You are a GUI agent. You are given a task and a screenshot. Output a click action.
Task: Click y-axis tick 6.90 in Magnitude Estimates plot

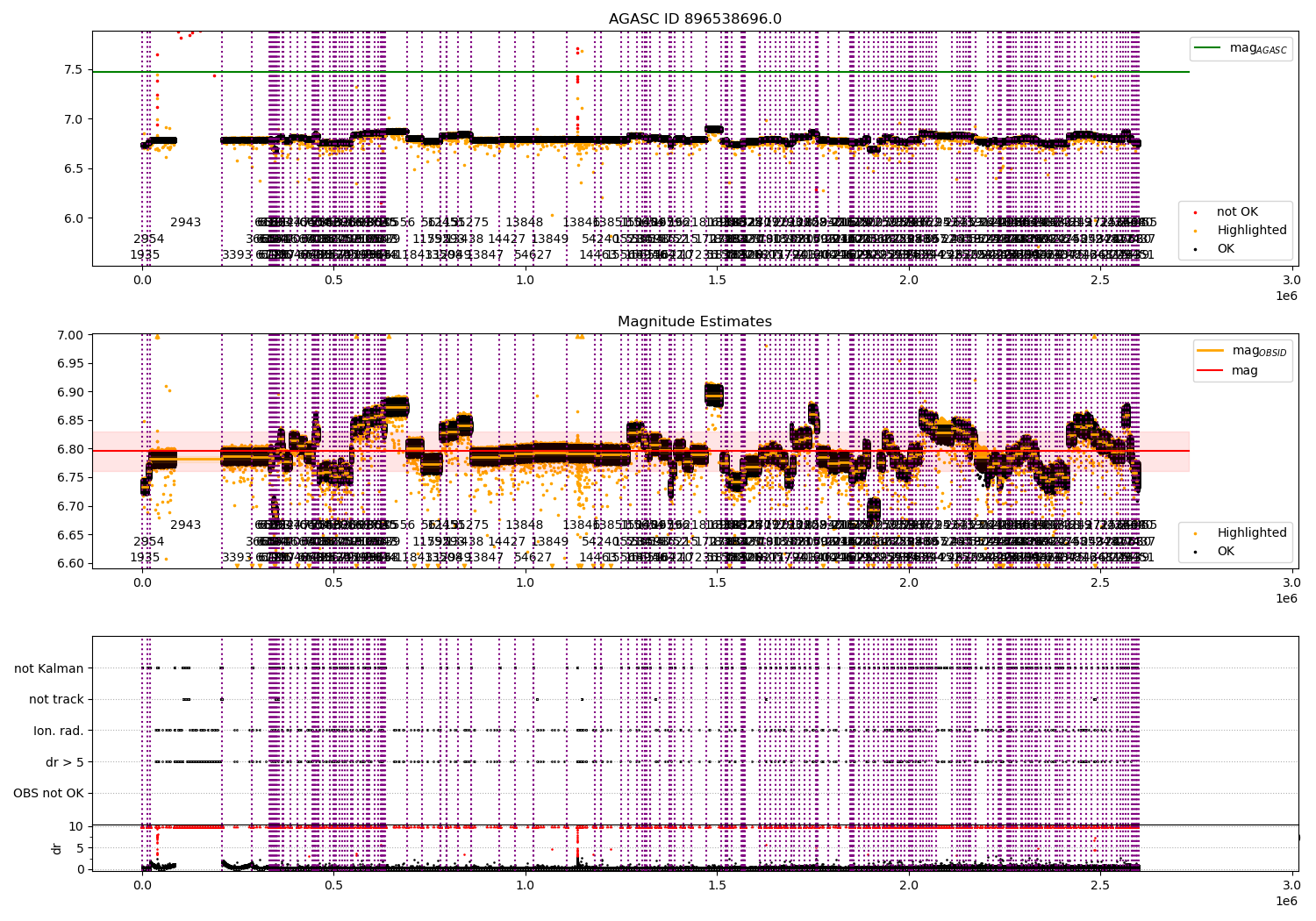click(69, 392)
